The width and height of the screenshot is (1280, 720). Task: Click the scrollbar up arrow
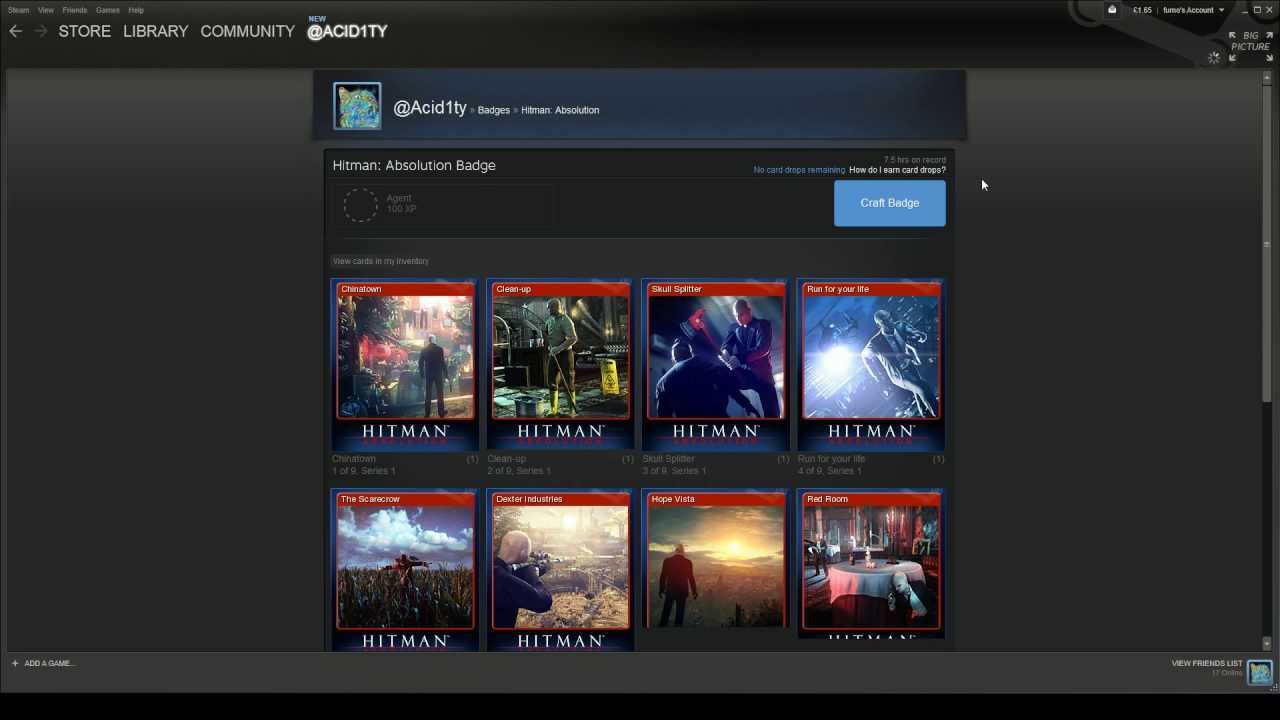pyautogui.click(x=1267, y=77)
